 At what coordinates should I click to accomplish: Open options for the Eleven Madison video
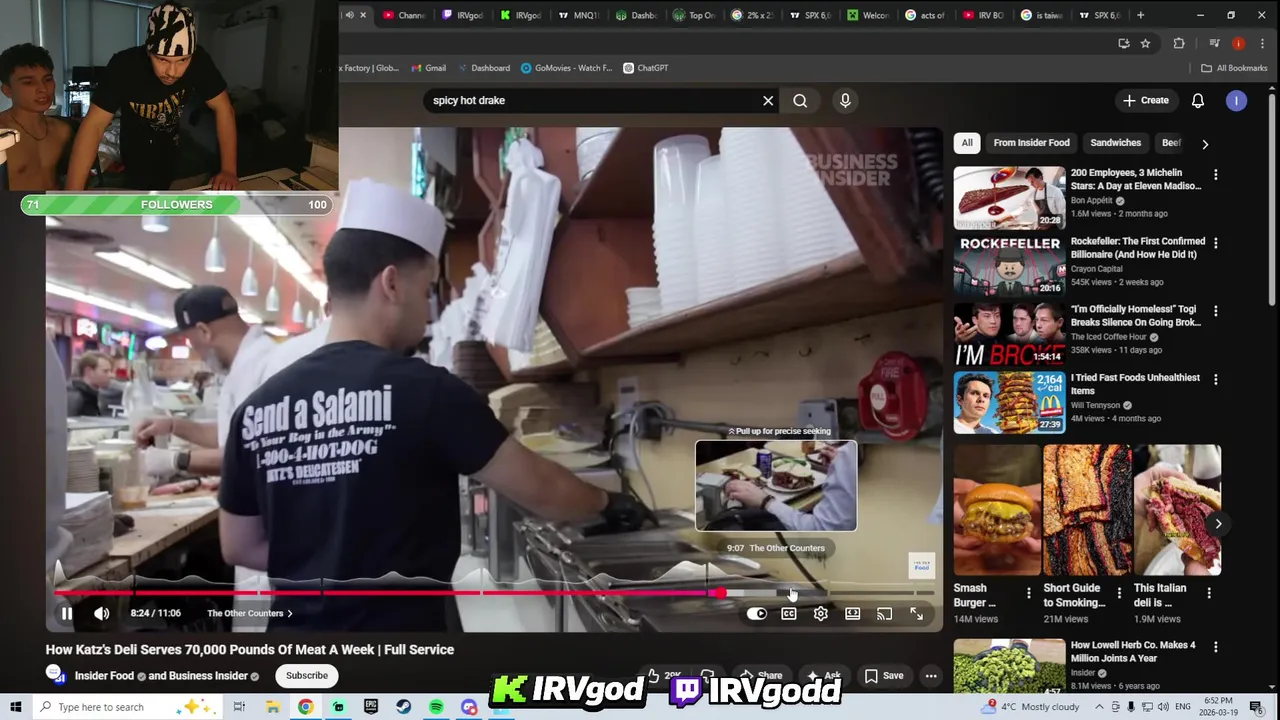pos(1216,175)
